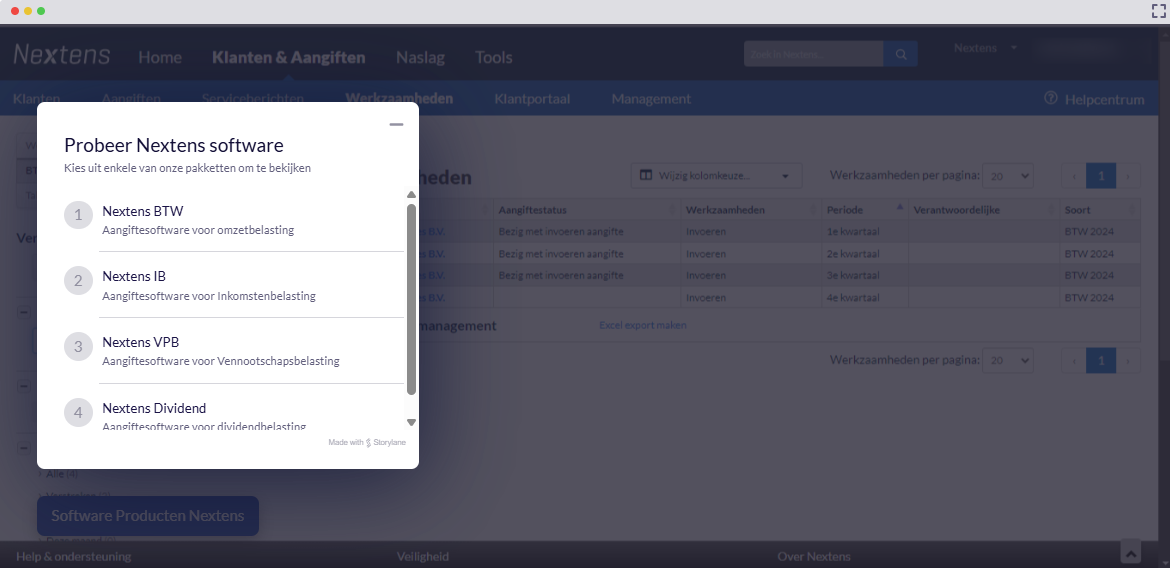Click top pagination previous arrow
1170x568 pixels.
click(1074, 176)
